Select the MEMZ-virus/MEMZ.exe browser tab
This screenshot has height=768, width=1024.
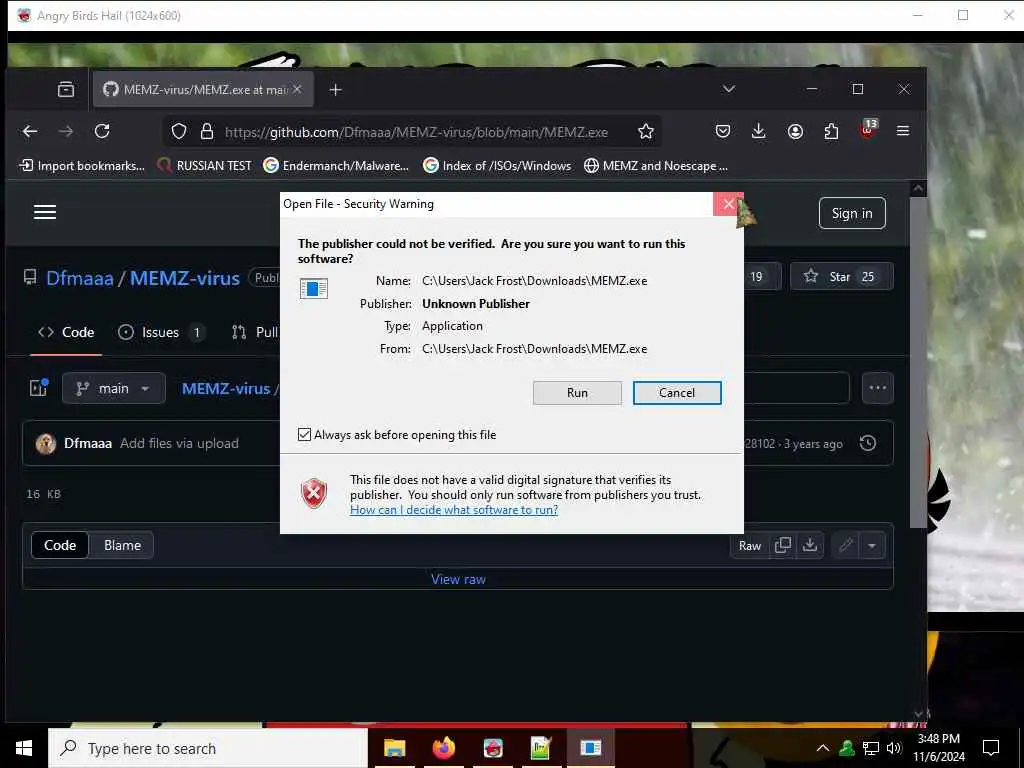(203, 89)
